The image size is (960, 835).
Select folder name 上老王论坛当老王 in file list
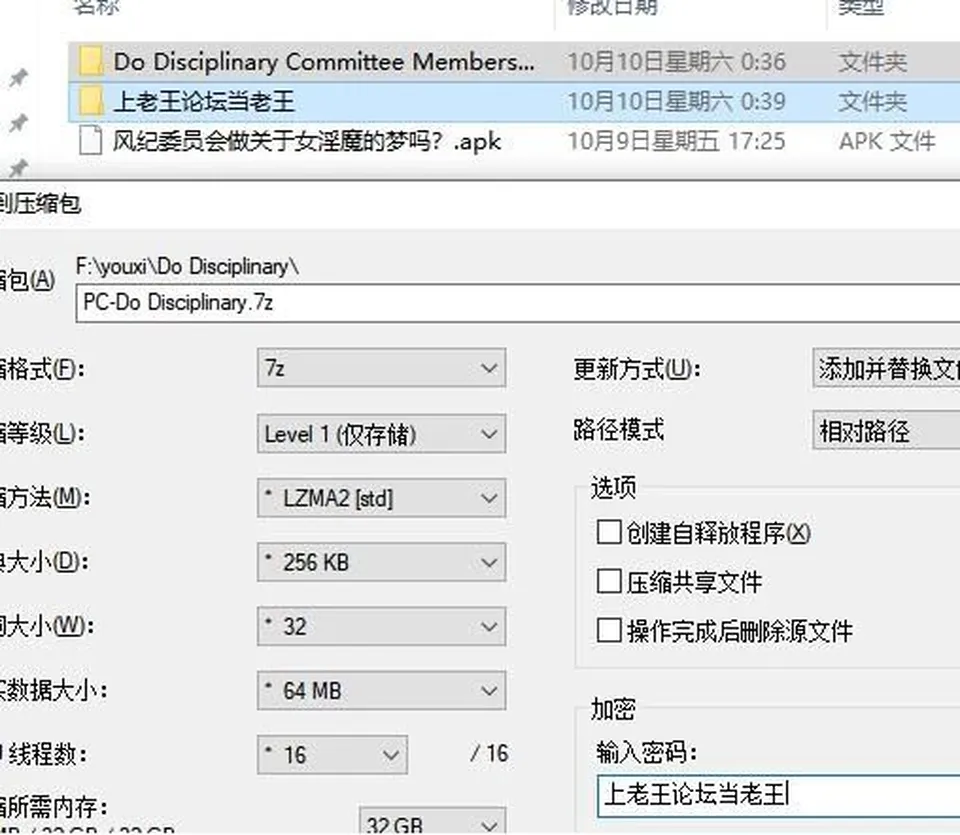click(x=204, y=102)
